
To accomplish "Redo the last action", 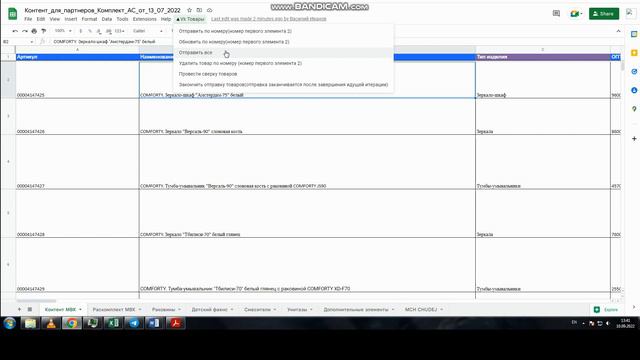I will [x=24, y=31].
